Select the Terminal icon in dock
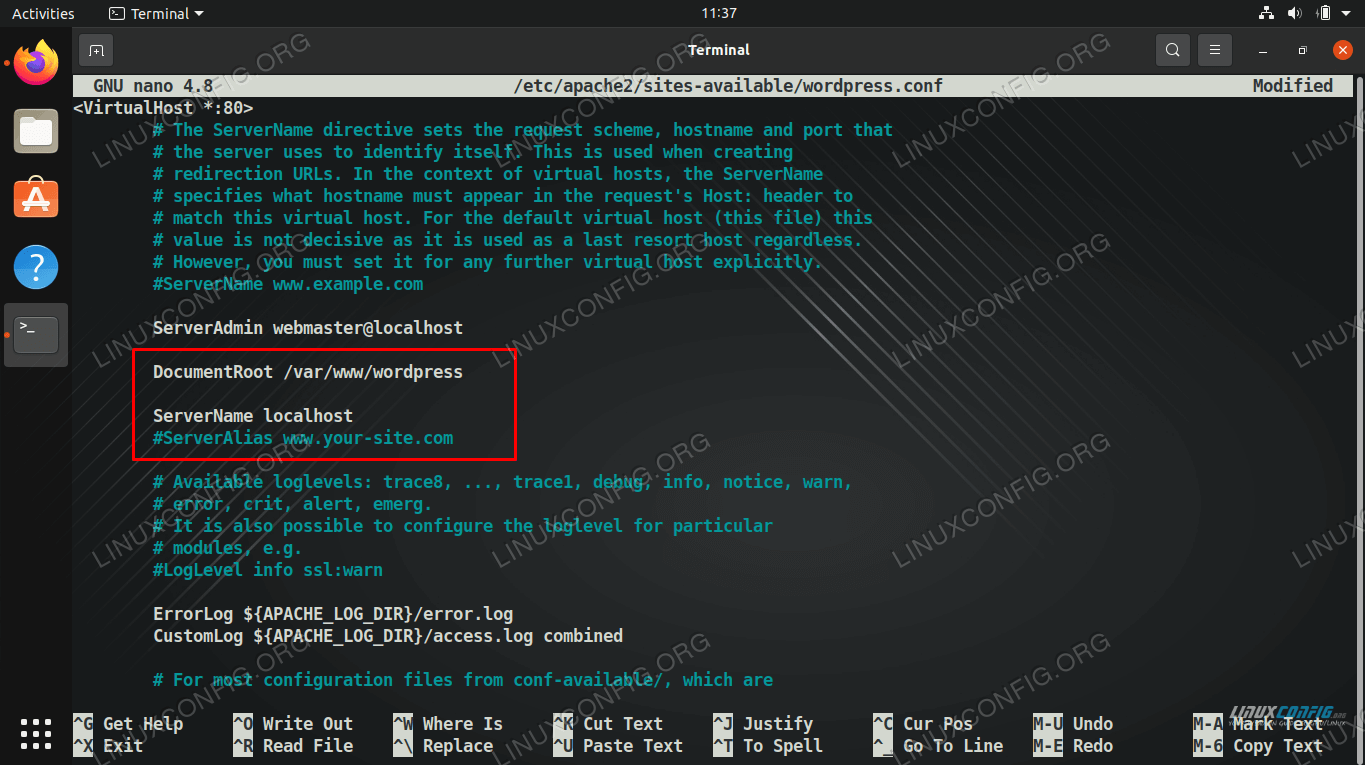The width and height of the screenshot is (1365, 765). point(36,335)
